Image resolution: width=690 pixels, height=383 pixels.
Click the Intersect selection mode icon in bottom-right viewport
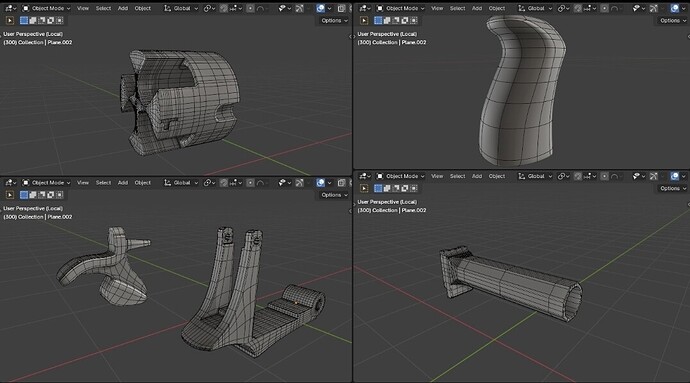[414, 188]
